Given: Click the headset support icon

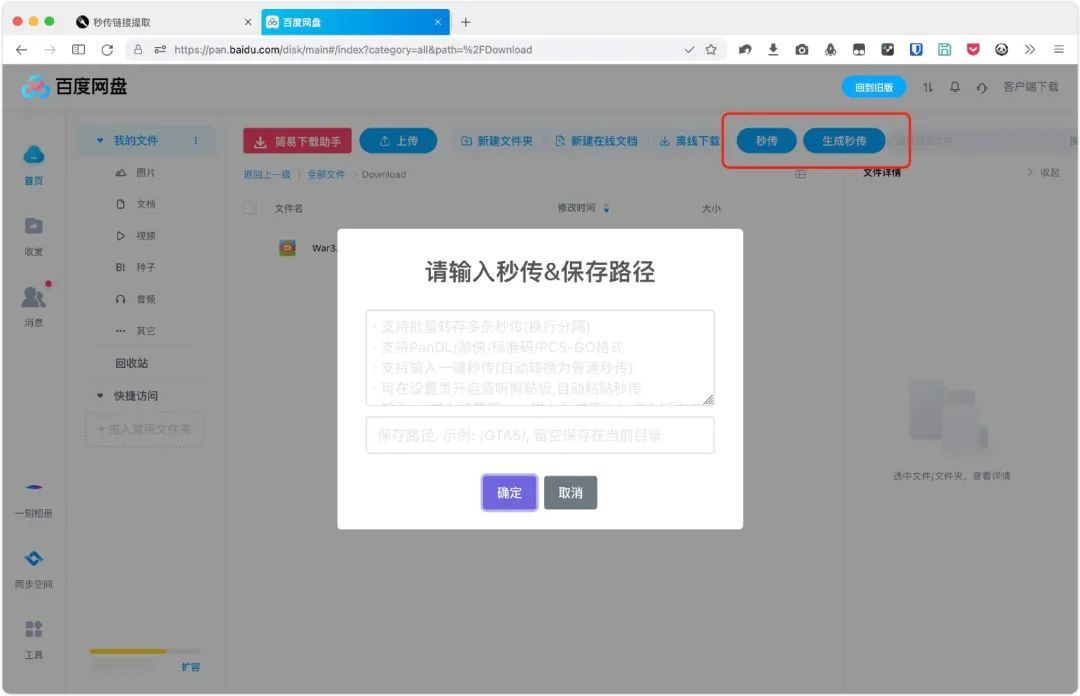Looking at the screenshot, I should coord(982,88).
